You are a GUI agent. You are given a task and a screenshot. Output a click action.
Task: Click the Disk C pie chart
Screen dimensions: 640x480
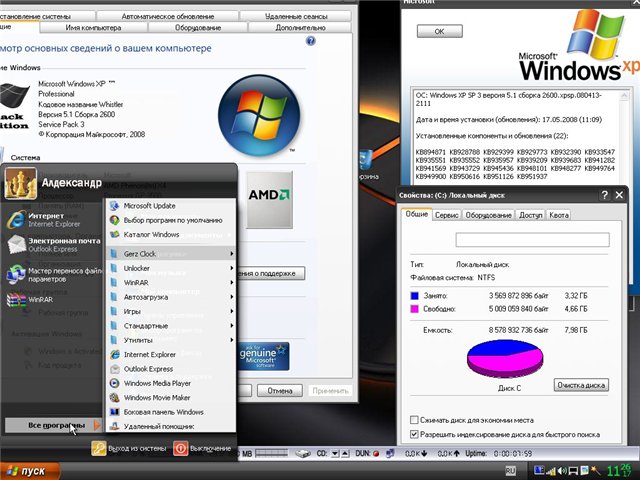[505, 358]
